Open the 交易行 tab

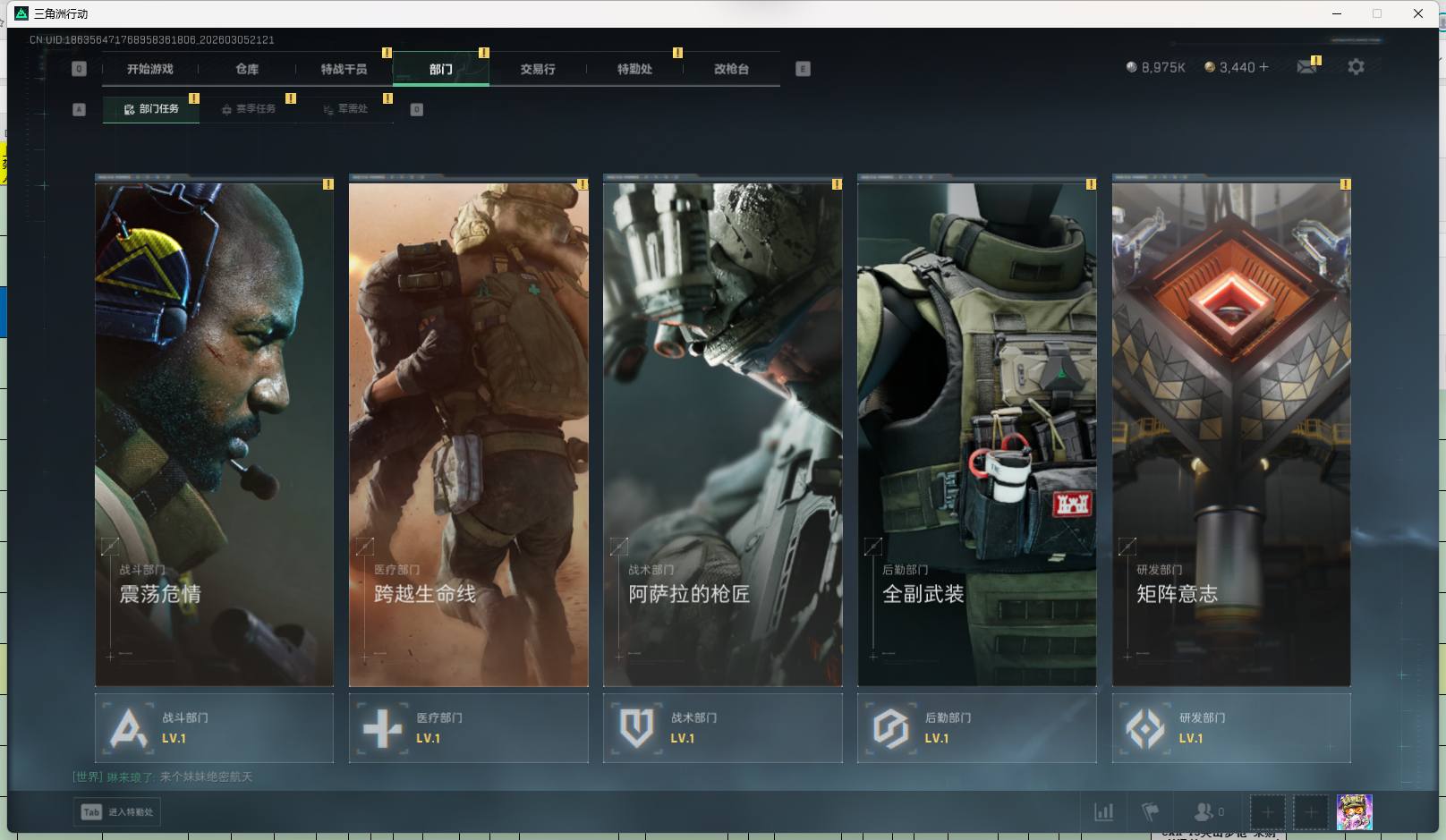click(538, 69)
